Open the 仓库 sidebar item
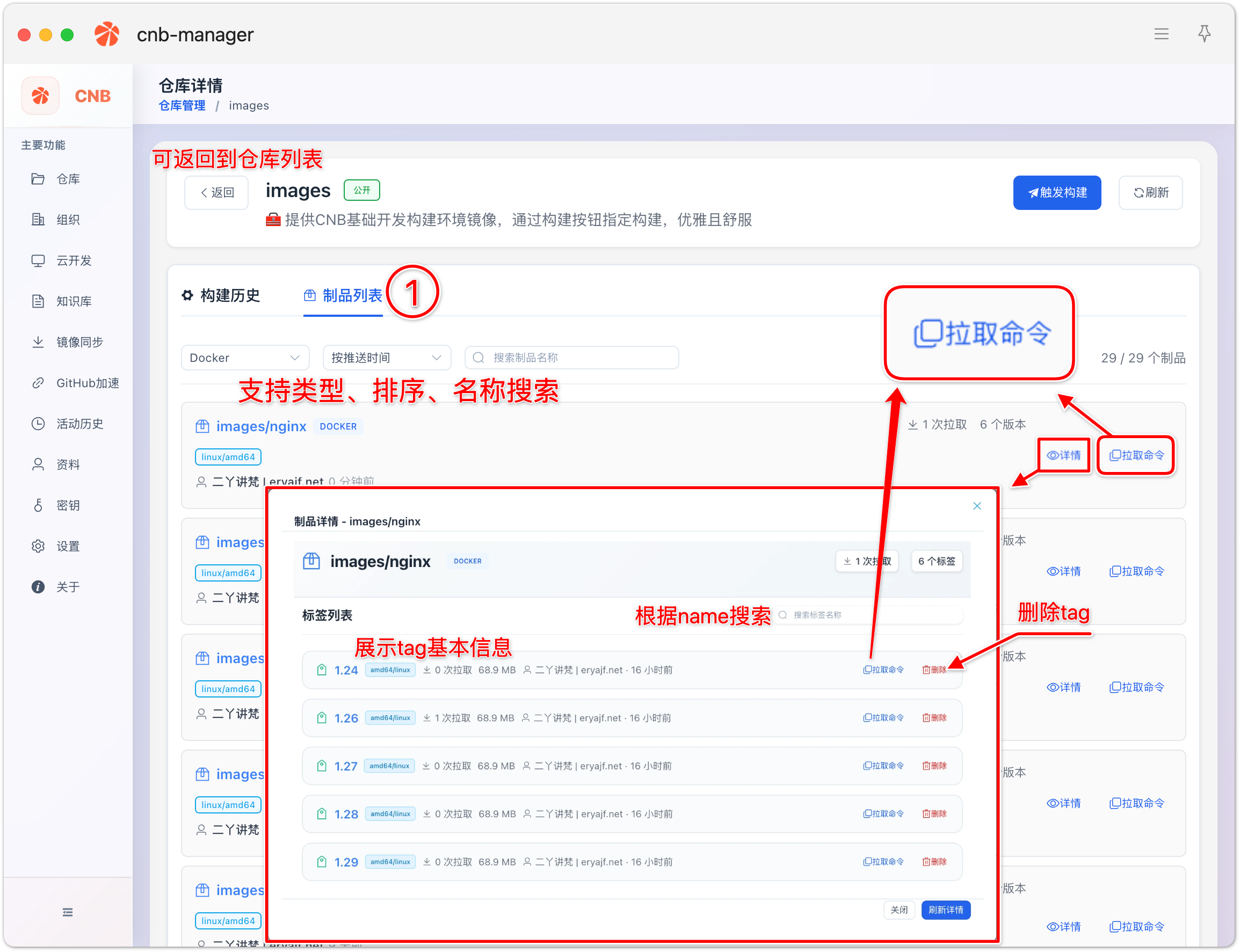Image resolution: width=1240 pixels, height=952 pixels. [68, 179]
